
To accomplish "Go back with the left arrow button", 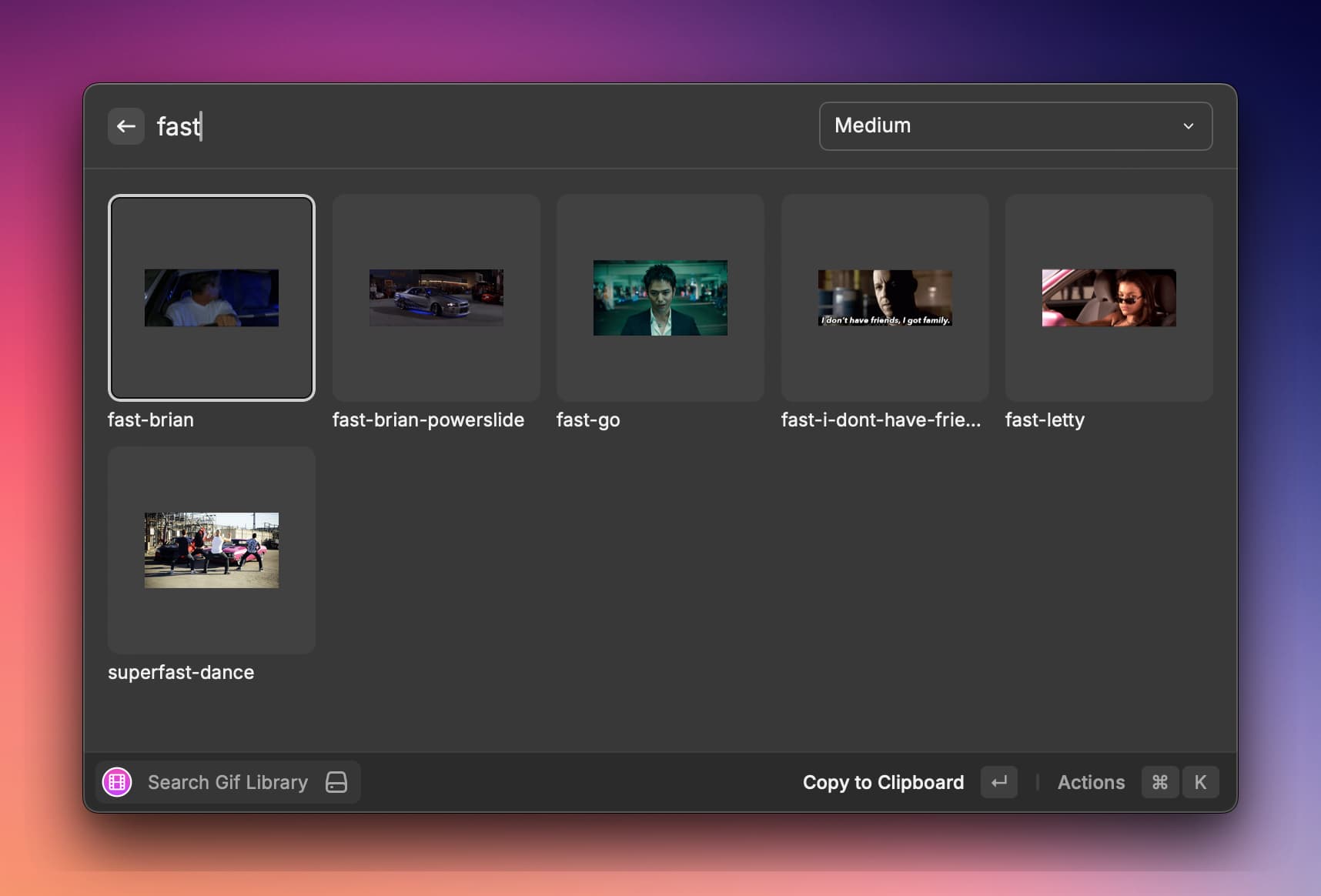I will (126, 126).
